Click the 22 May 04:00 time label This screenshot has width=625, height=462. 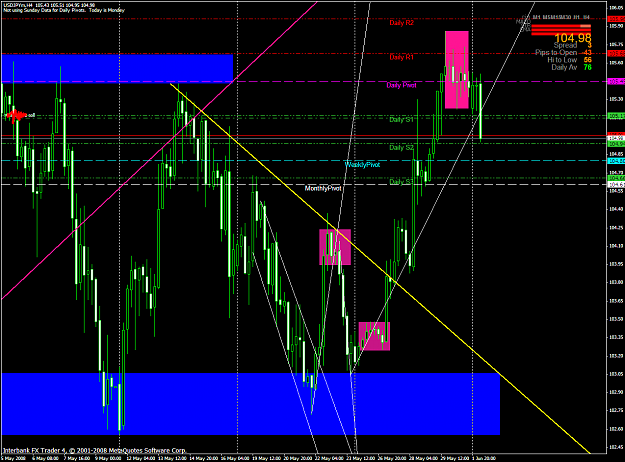[330, 458]
